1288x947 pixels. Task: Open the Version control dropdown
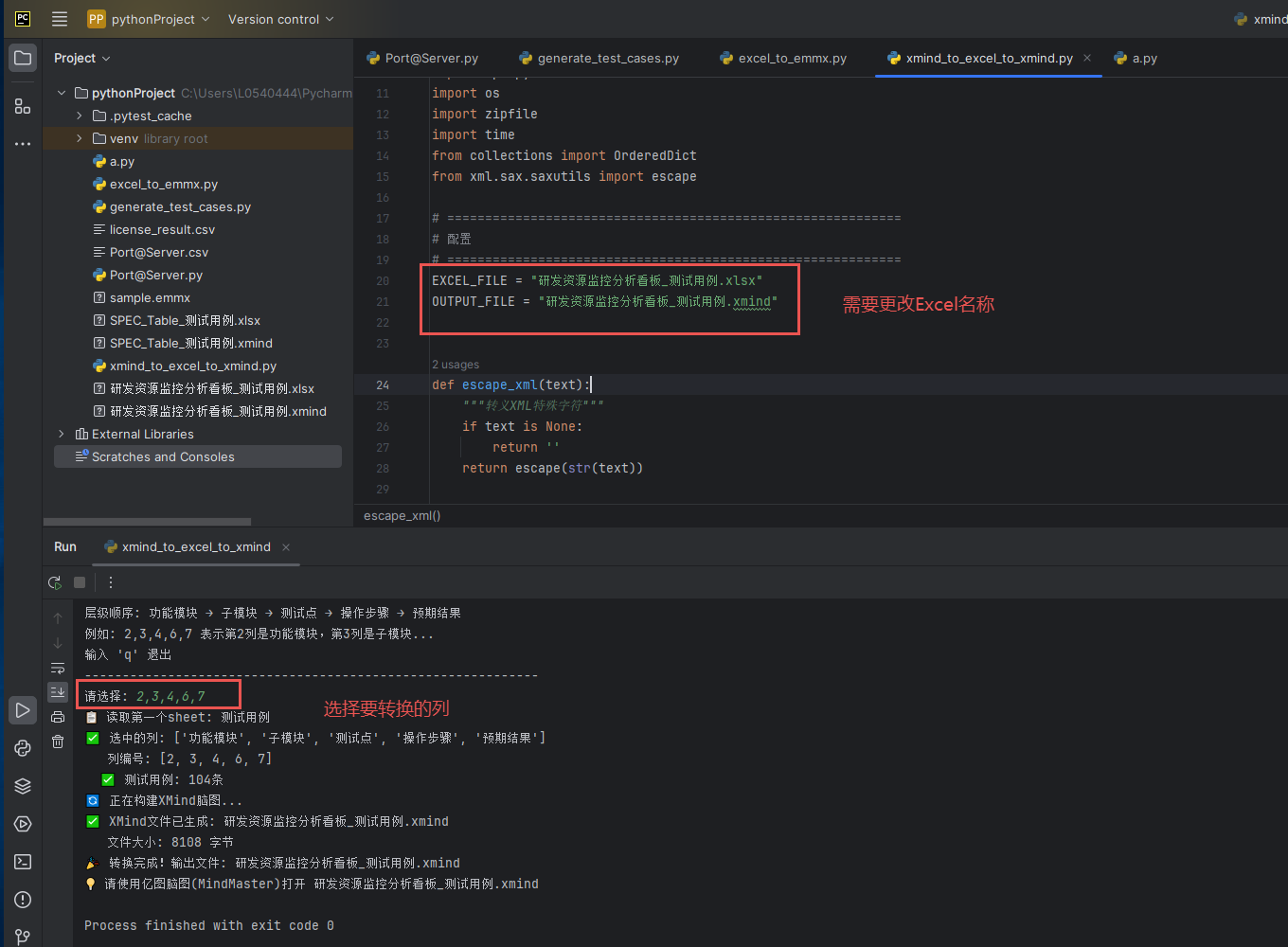point(280,19)
